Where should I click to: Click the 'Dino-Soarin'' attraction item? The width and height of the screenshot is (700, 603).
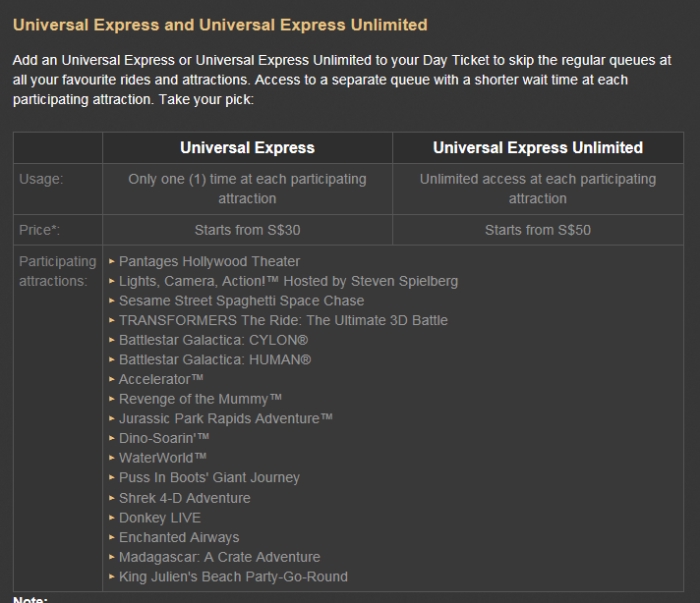point(164,438)
